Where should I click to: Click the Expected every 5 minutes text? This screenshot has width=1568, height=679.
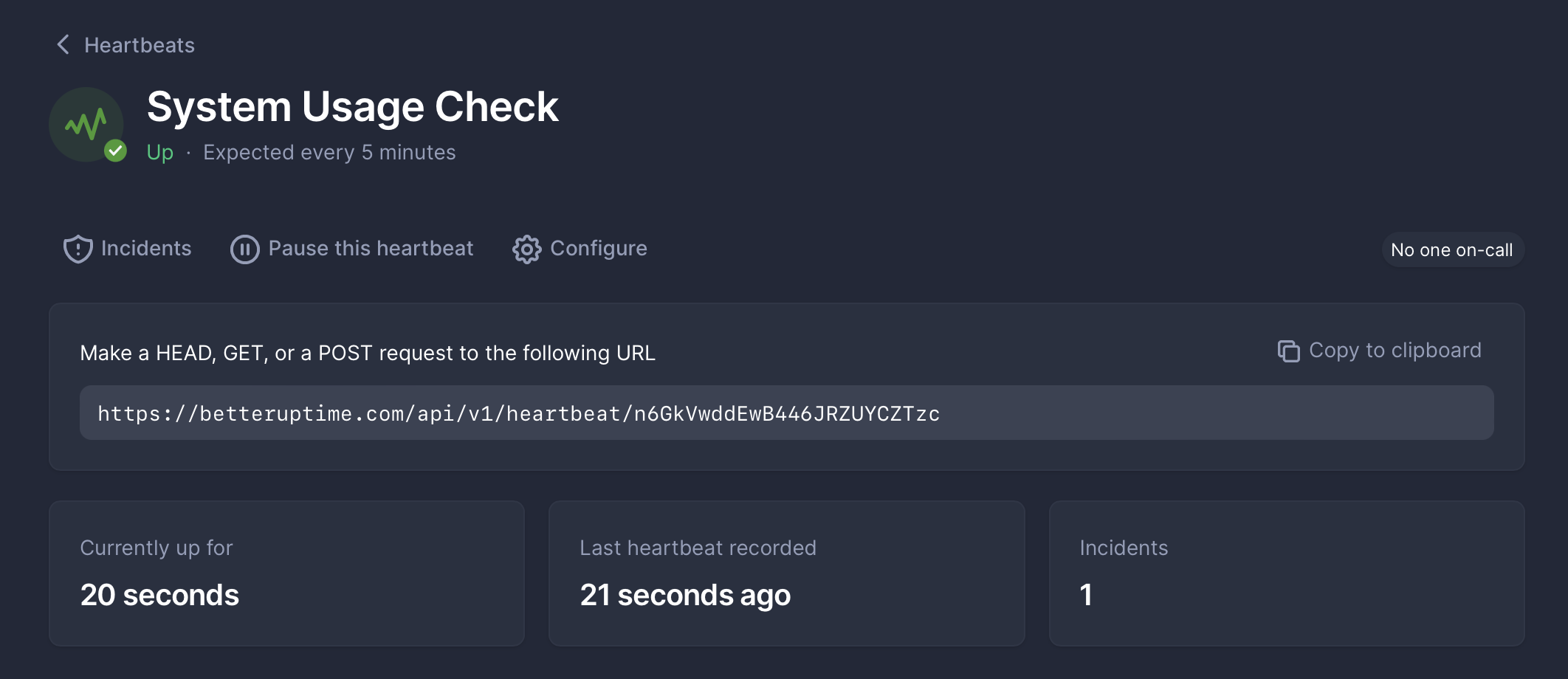(x=329, y=152)
